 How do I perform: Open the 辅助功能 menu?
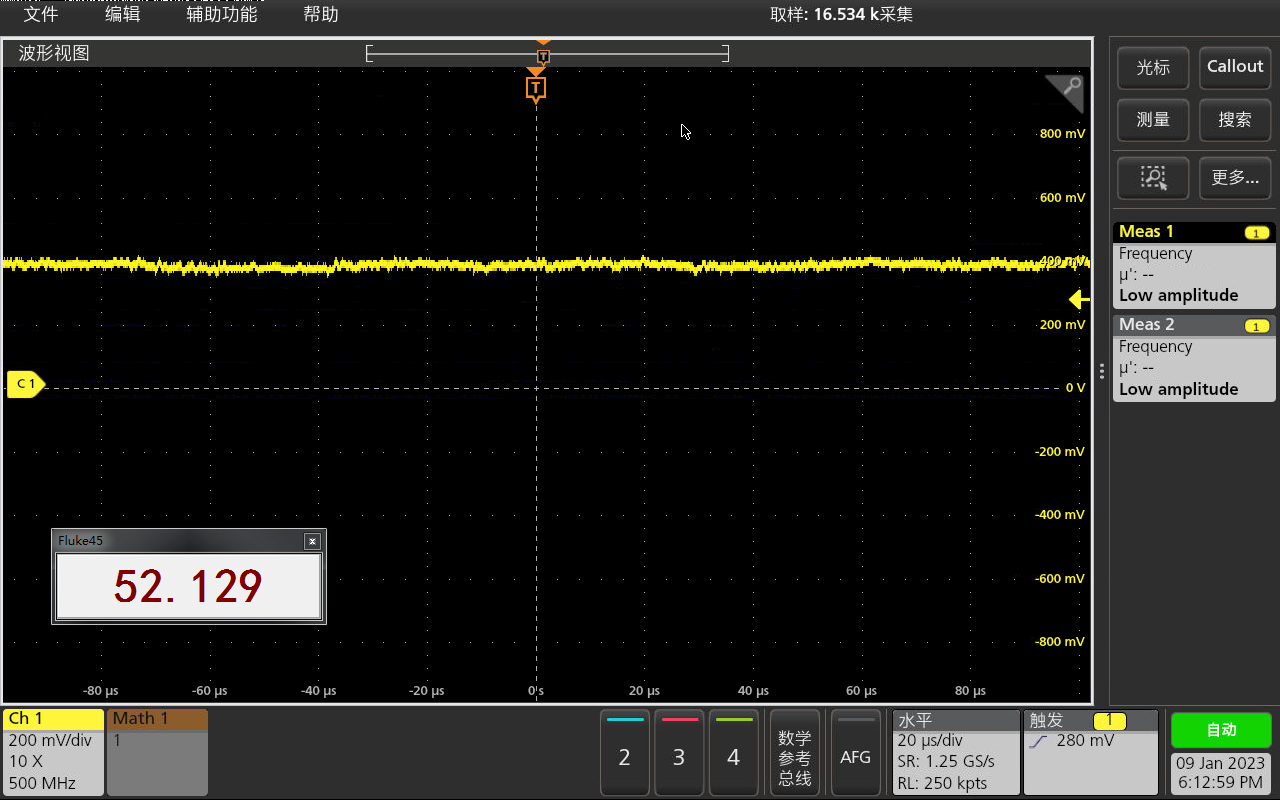(x=222, y=14)
